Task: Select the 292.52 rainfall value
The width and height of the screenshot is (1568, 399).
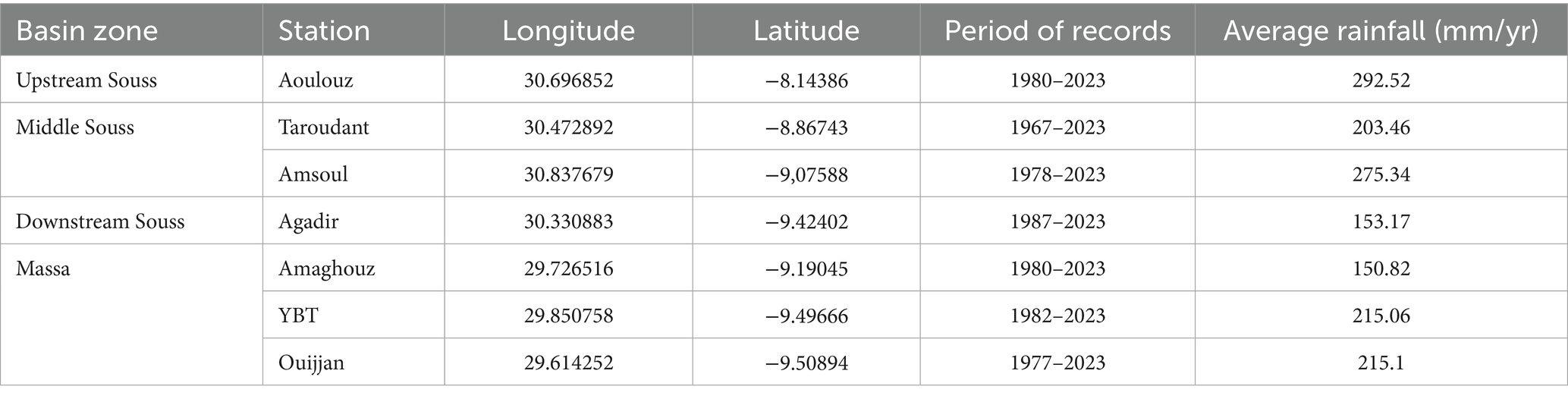Action: click(x=1381, y=80)
